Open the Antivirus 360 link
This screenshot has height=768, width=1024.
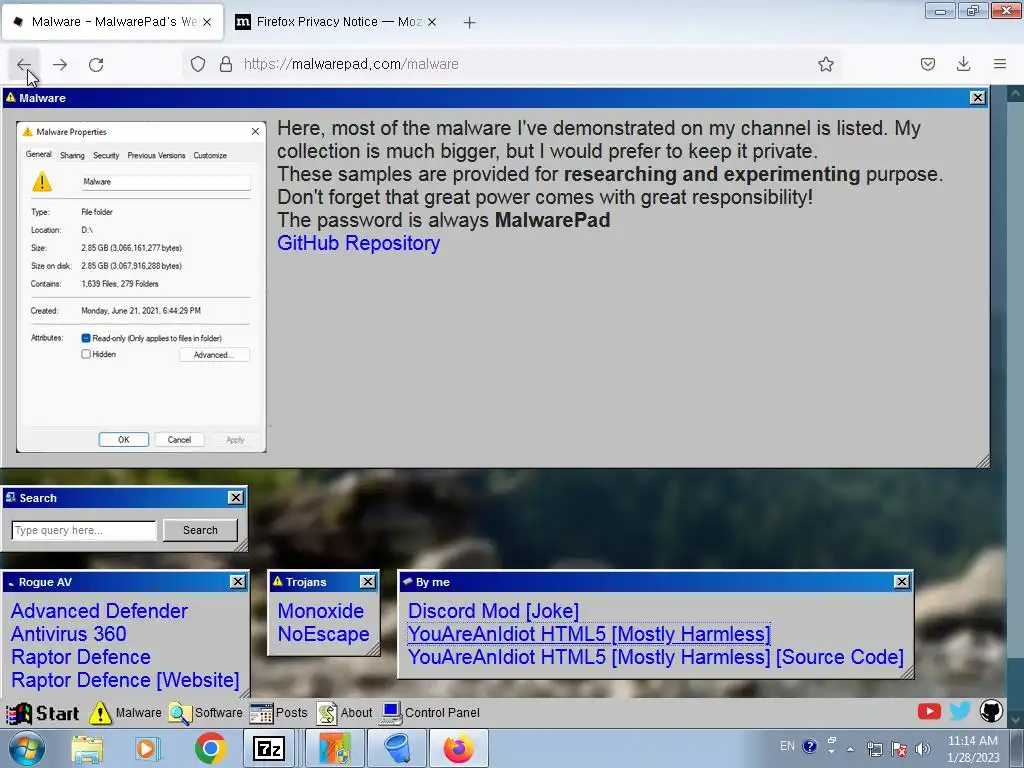[x=69, y=633]
